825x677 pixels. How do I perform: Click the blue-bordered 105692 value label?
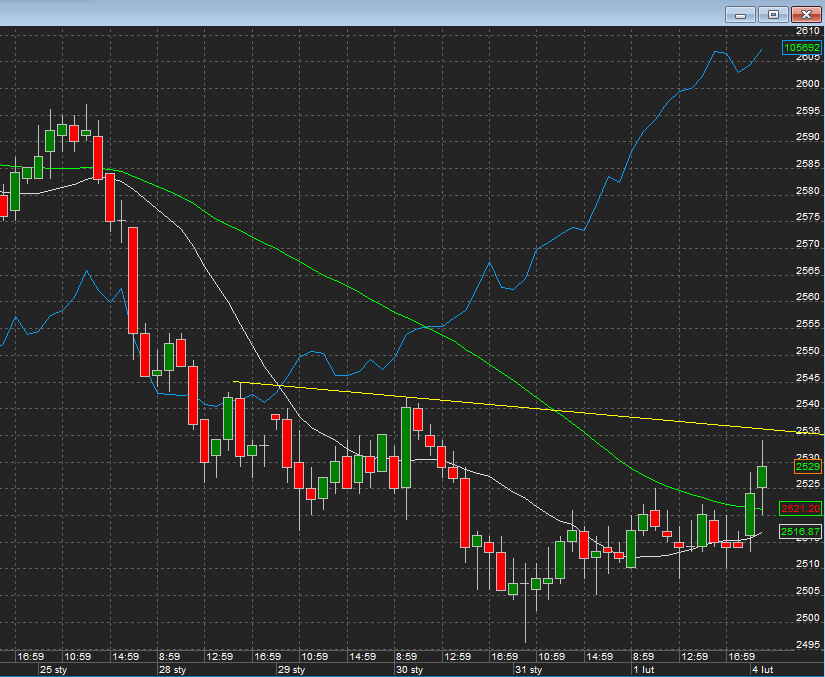pyautogui.click(x=802, y=47)
